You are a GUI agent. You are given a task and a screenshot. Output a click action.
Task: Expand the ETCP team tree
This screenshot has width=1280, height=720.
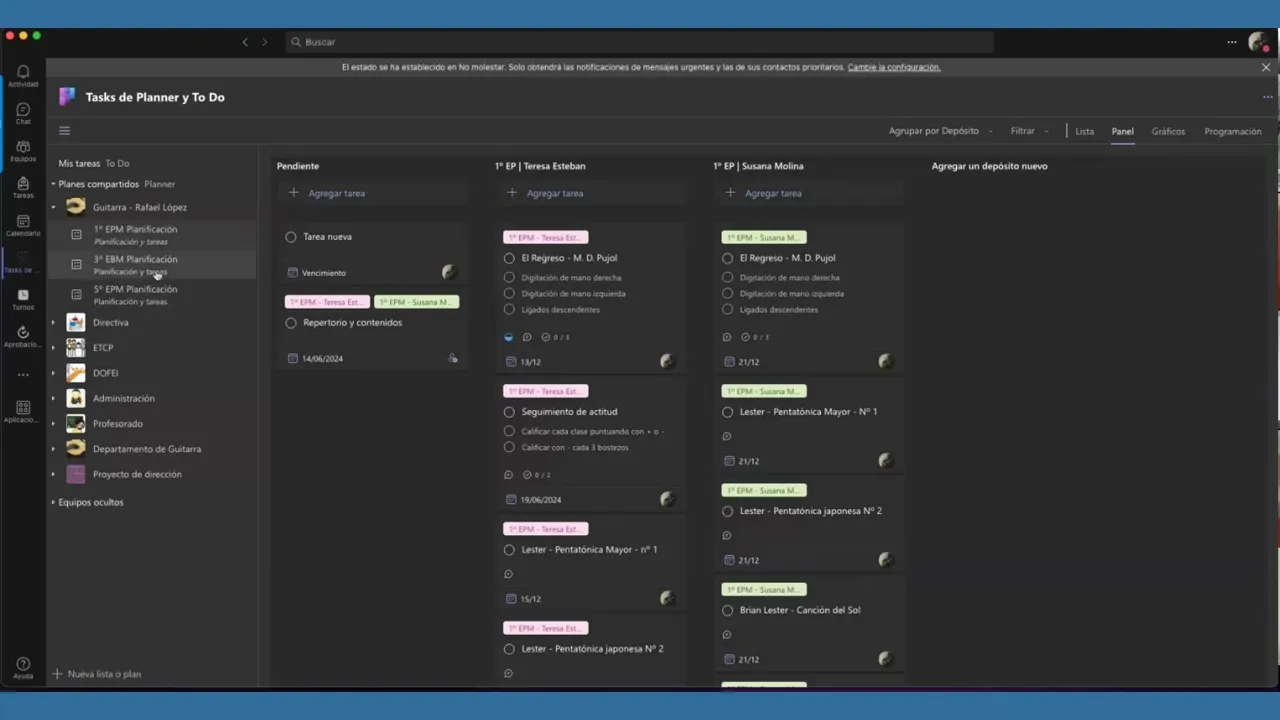(x=54, y=348)
